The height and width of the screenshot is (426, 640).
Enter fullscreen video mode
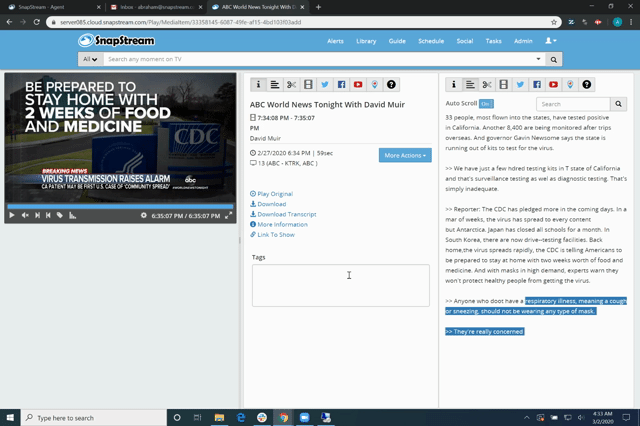point(229,215)
